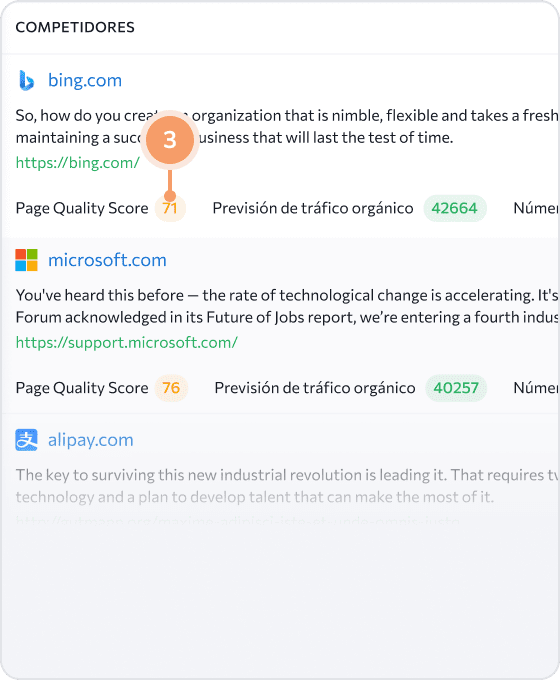This screenshot has width=560, height=680.
Task: Open the bing.com competitor link
Action: tap(85, 80)
